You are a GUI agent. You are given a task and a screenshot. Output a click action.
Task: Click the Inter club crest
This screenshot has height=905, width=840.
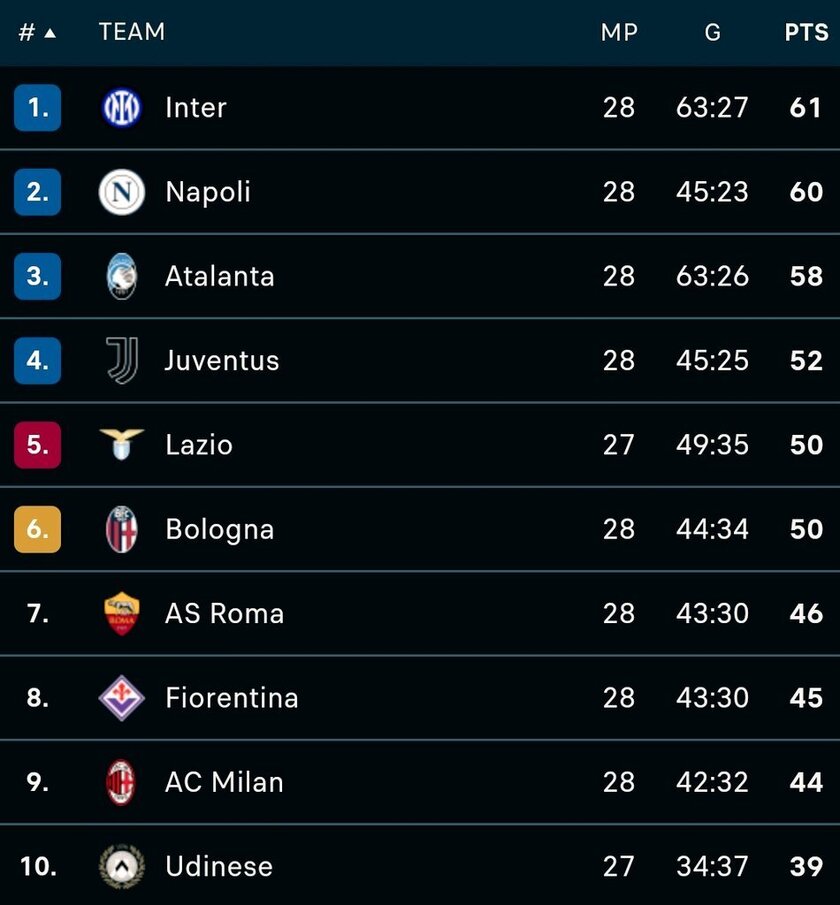point(122,108)
